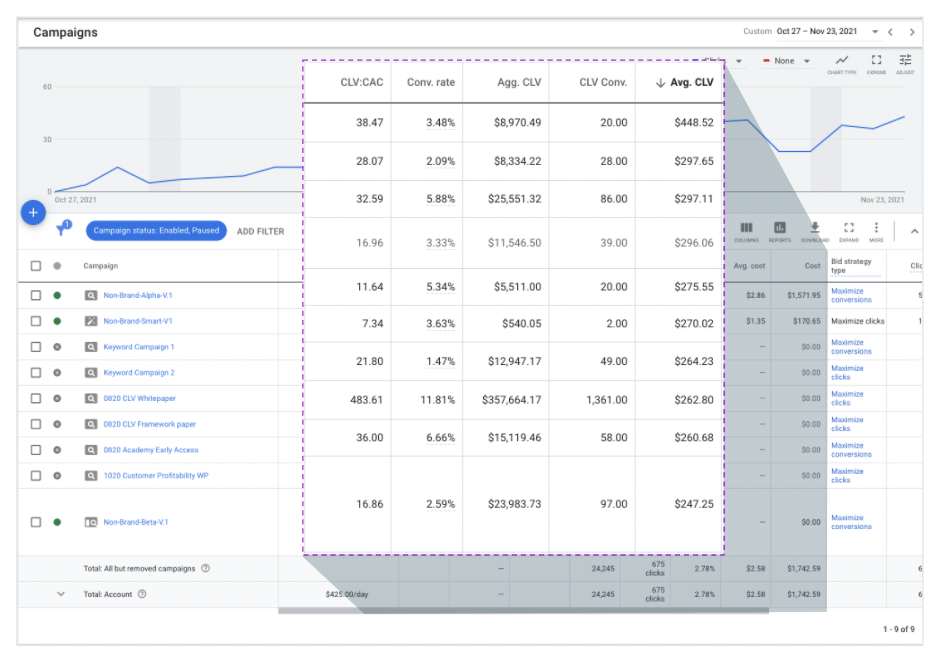The image size is (936, 660).
Task: Collapse the table toolbar with chevron up
Action: coord(914,231)
